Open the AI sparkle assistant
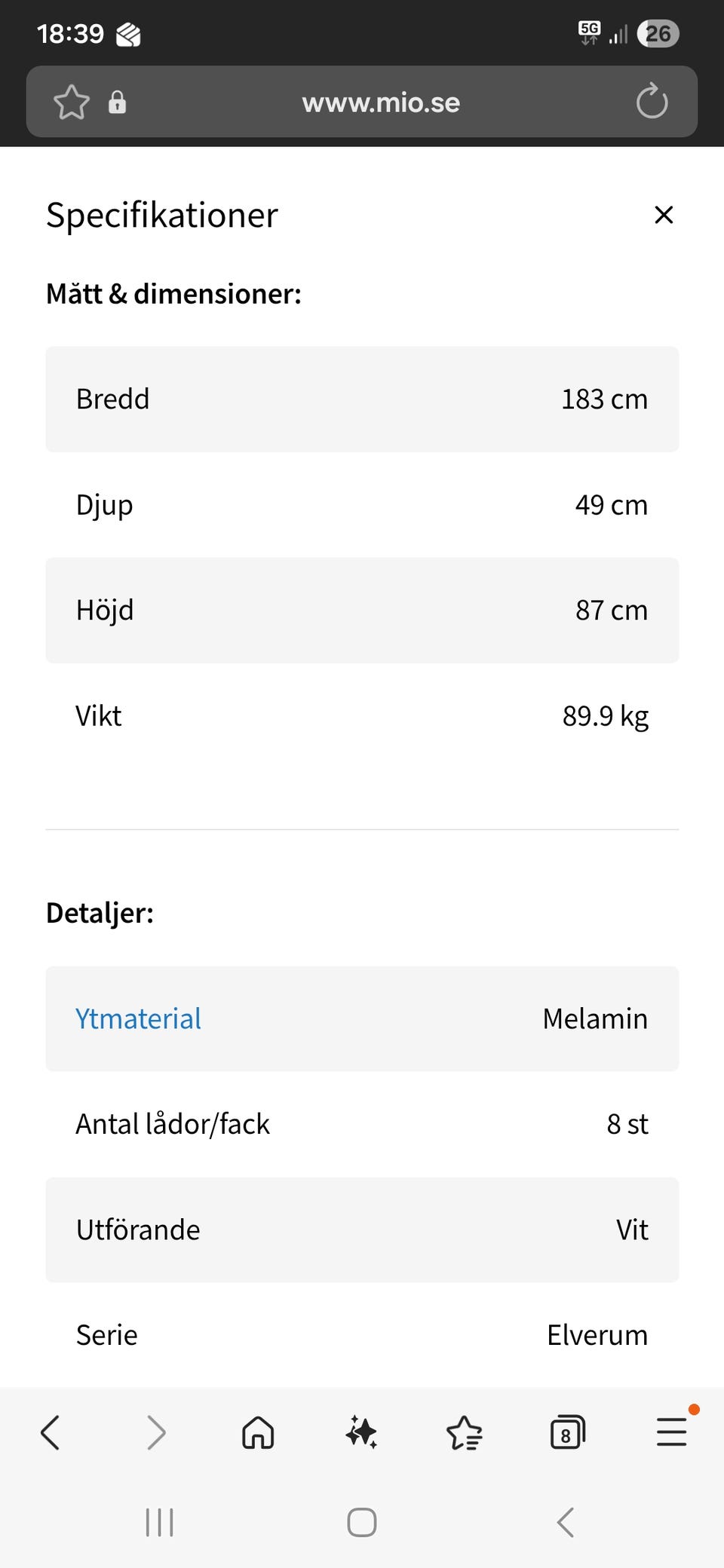This screenshot has height=1568, width=724. coord(361,1432)
